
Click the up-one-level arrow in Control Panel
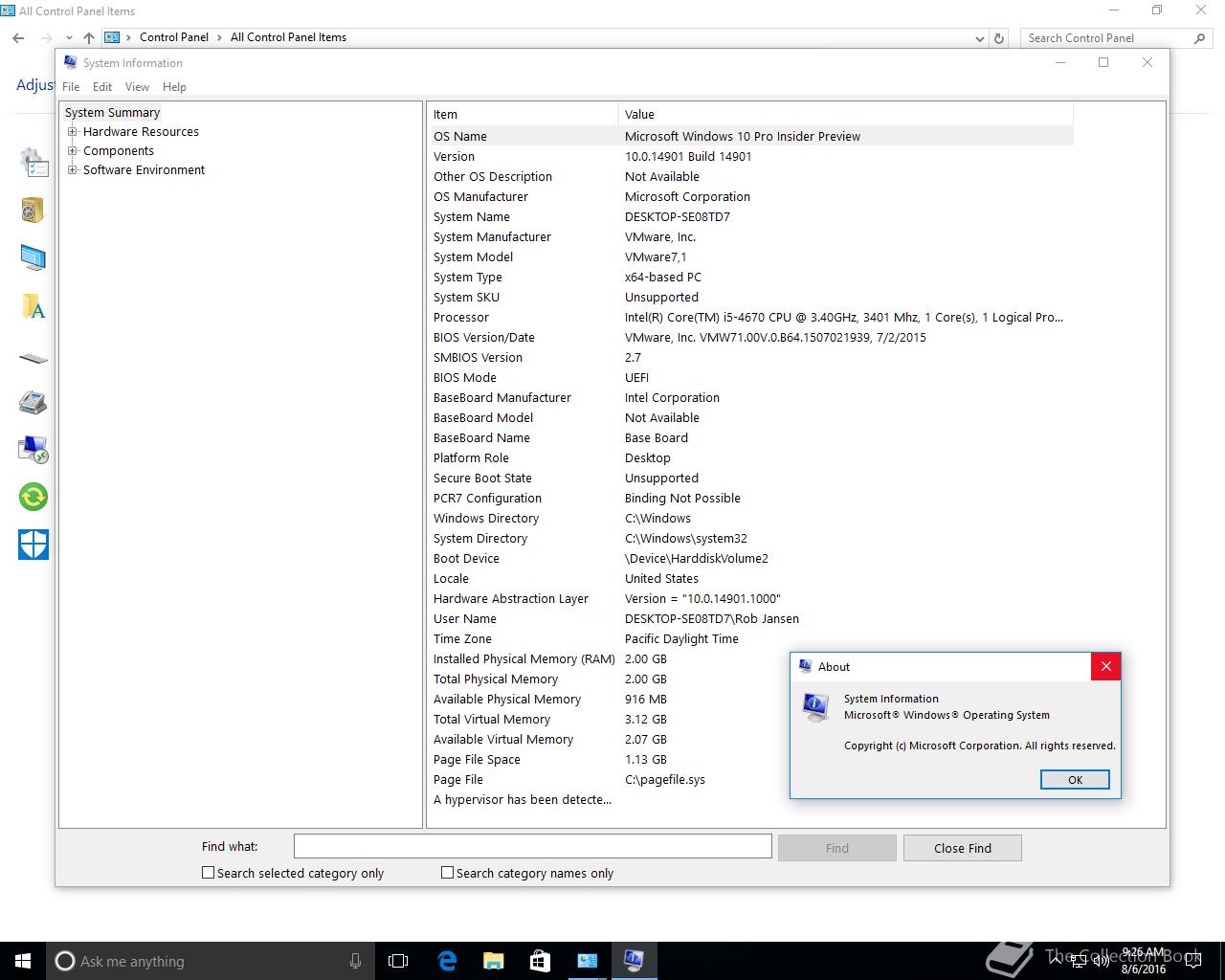(88, 38)
